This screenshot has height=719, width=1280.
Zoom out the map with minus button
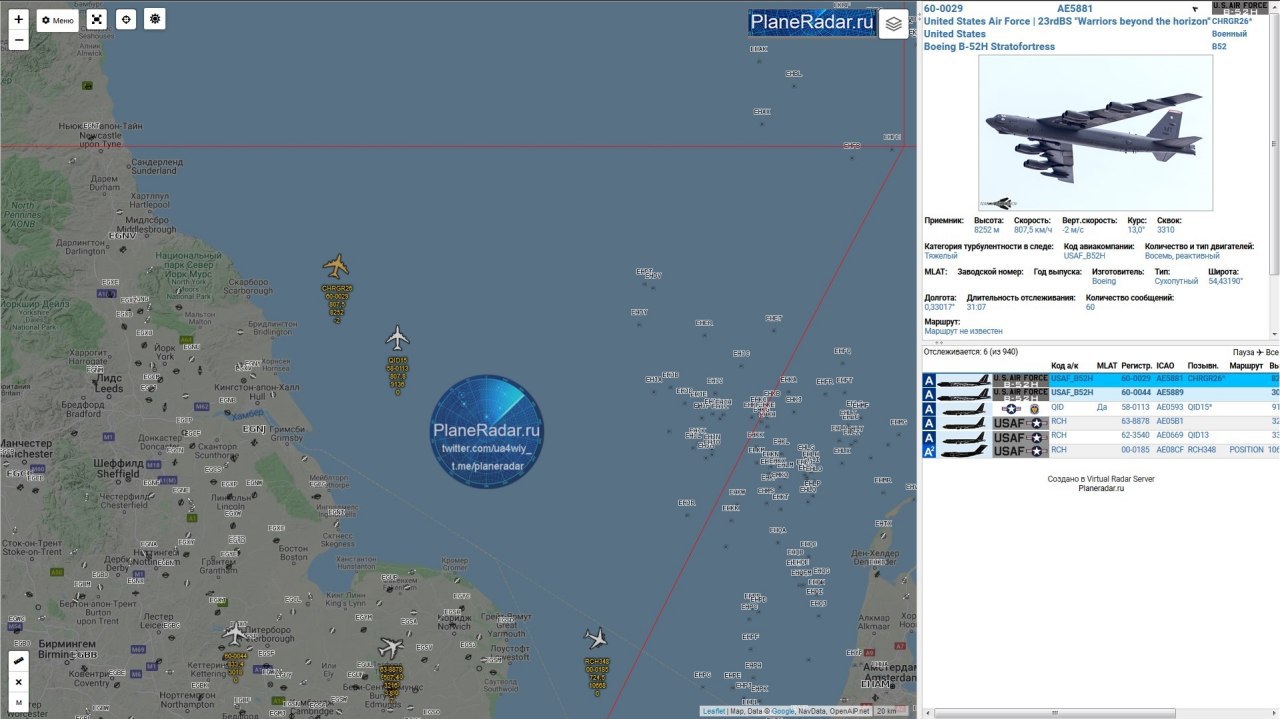click(19, 41)
